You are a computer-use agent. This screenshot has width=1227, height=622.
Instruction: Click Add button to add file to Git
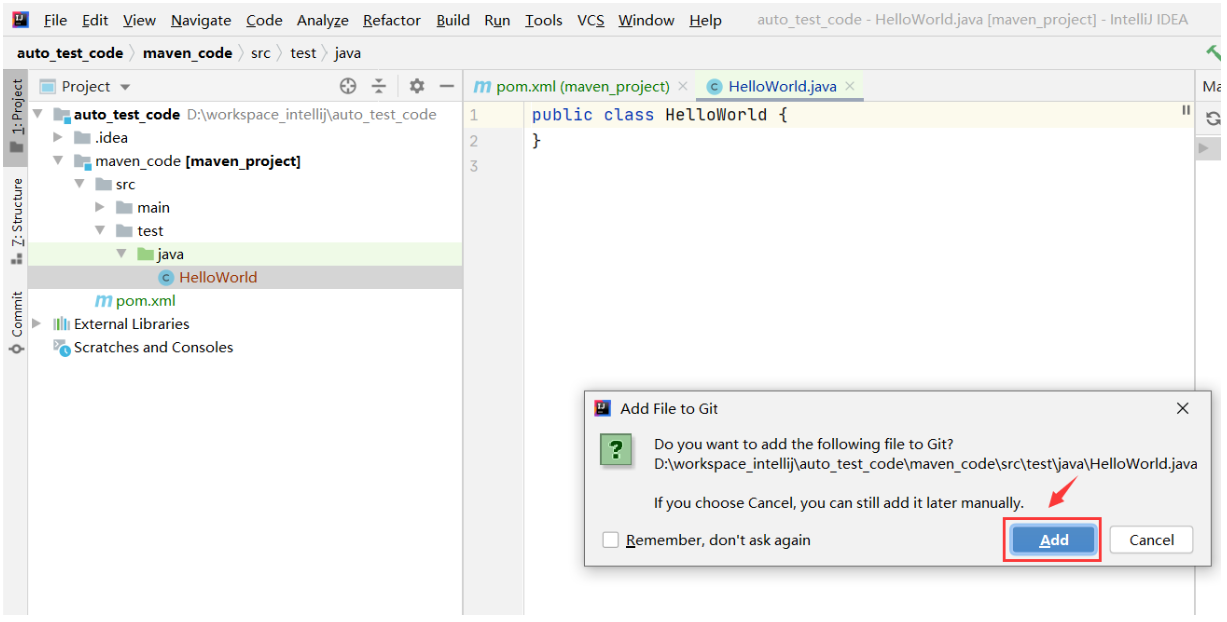1053,540
